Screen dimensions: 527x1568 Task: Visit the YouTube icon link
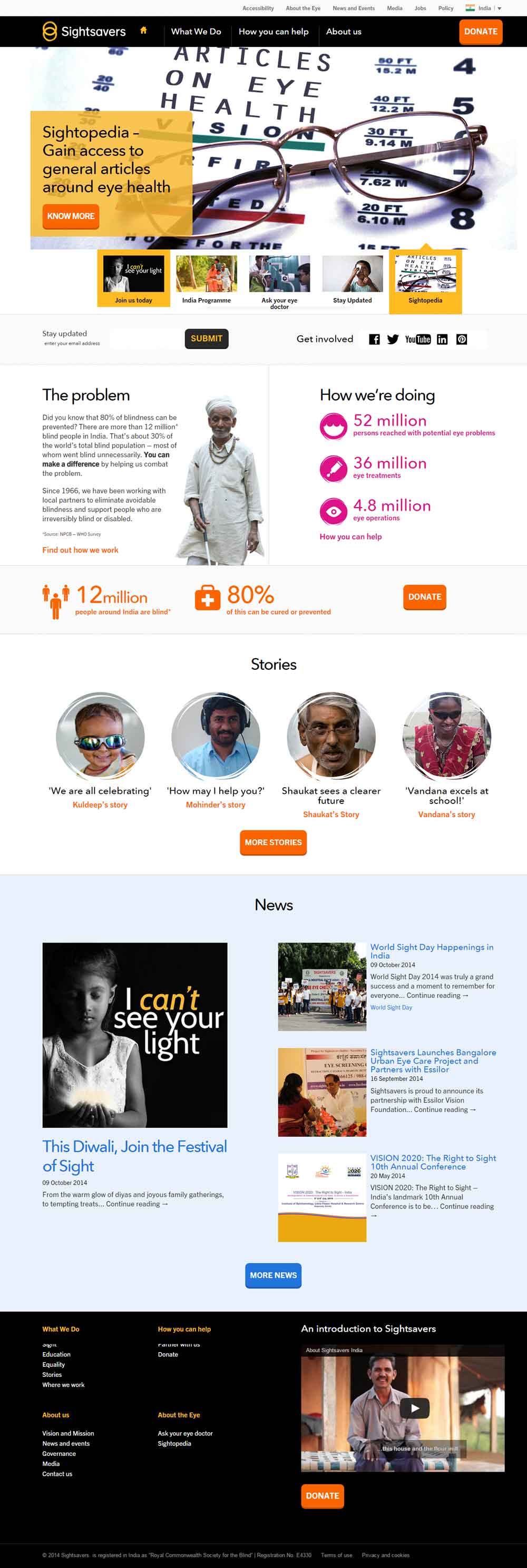point(418,339)
